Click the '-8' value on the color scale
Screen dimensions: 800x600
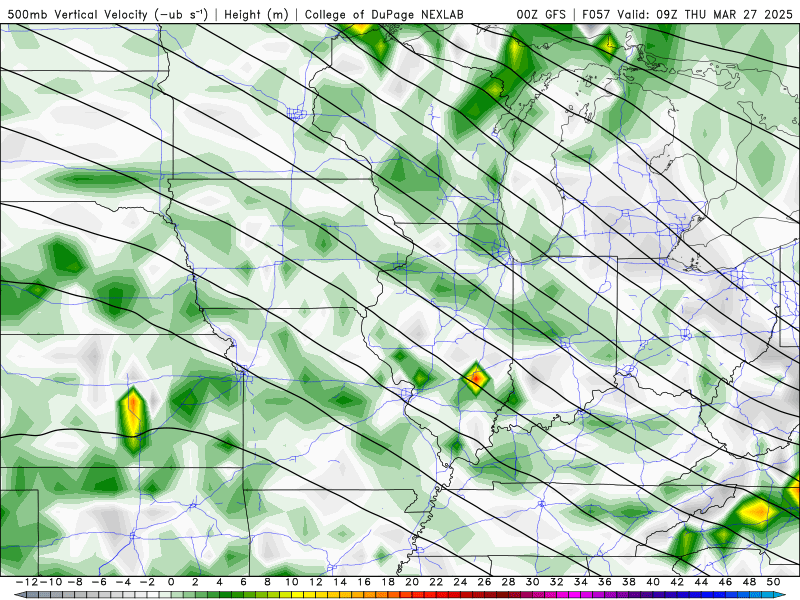pos(74,582)
